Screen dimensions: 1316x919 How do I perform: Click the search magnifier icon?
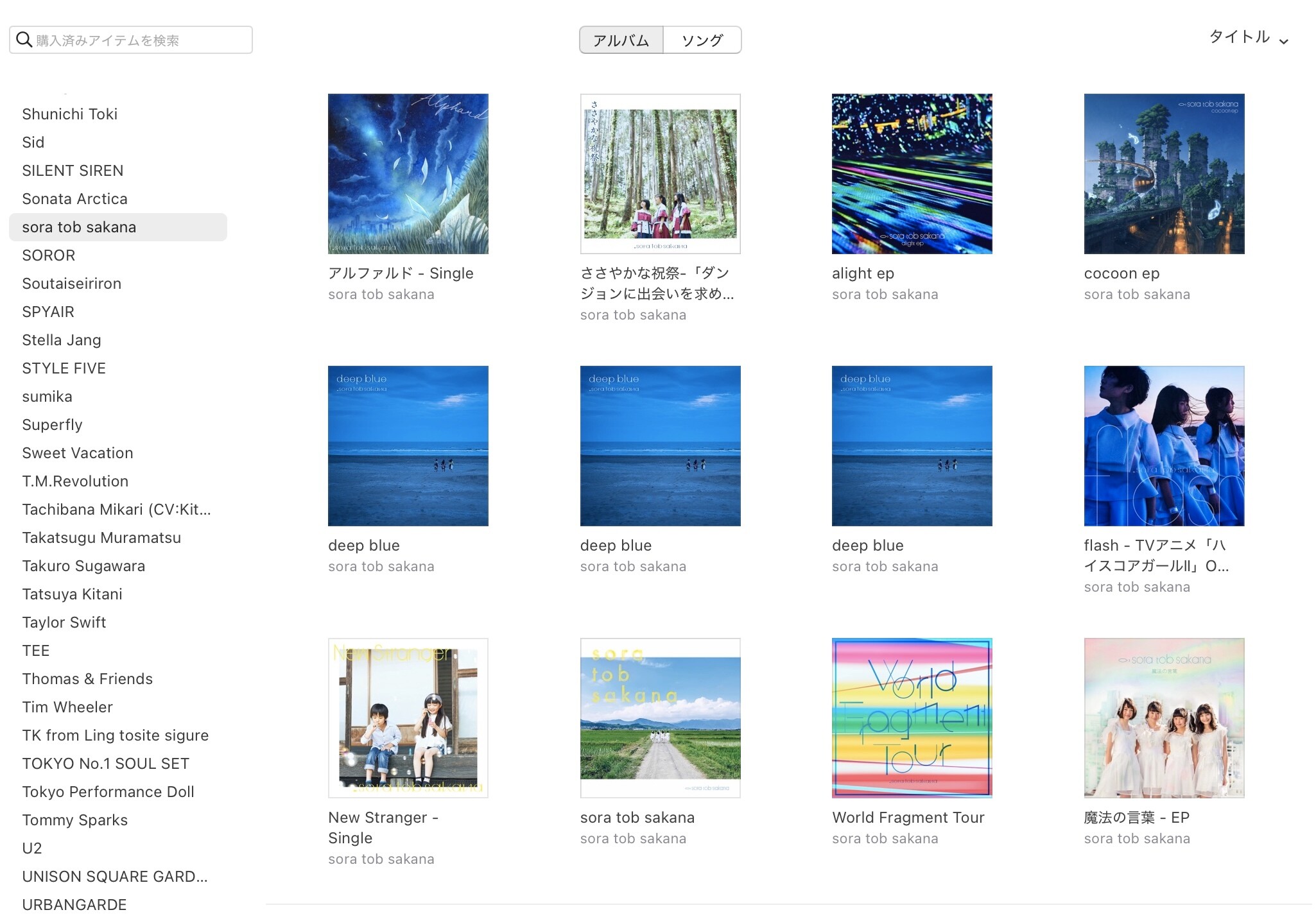coord(24,40)
